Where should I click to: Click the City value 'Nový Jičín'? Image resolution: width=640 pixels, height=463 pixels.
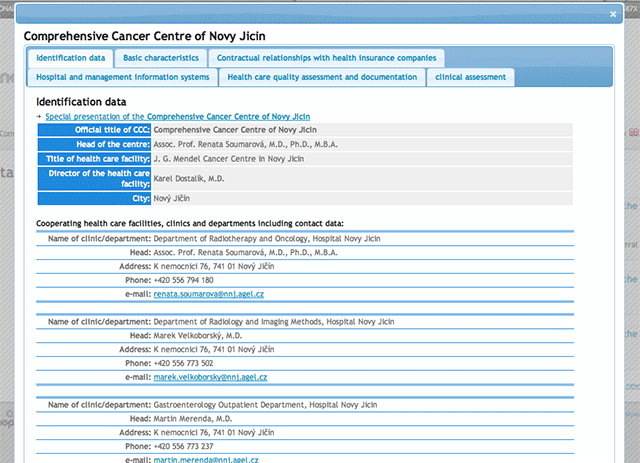tap(171, 198)
